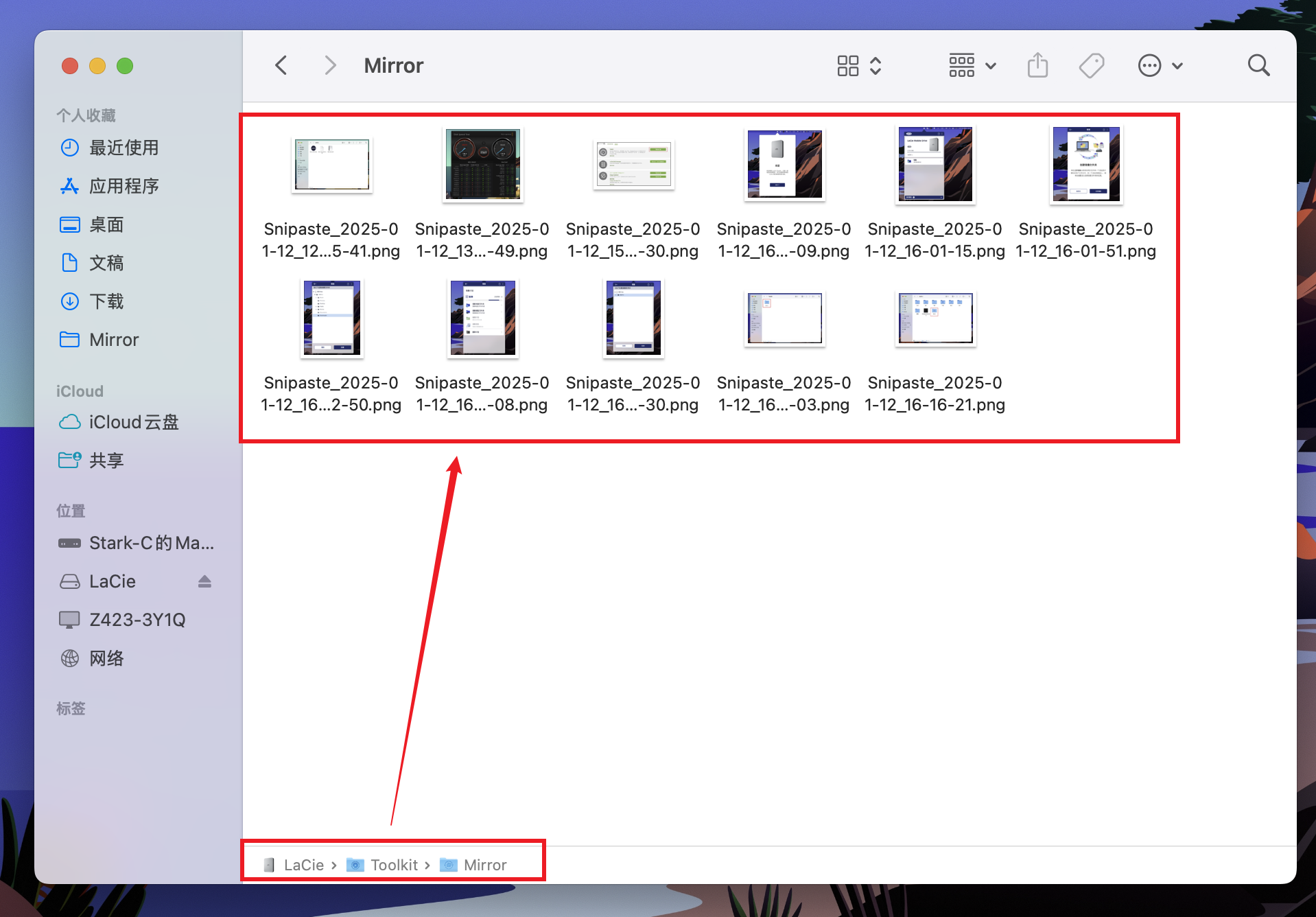This screenshot has height=917, width=1316.
Task: Click the sidebar Mirror folder icon
Action: pyautogui.click(x=69, y=340)
